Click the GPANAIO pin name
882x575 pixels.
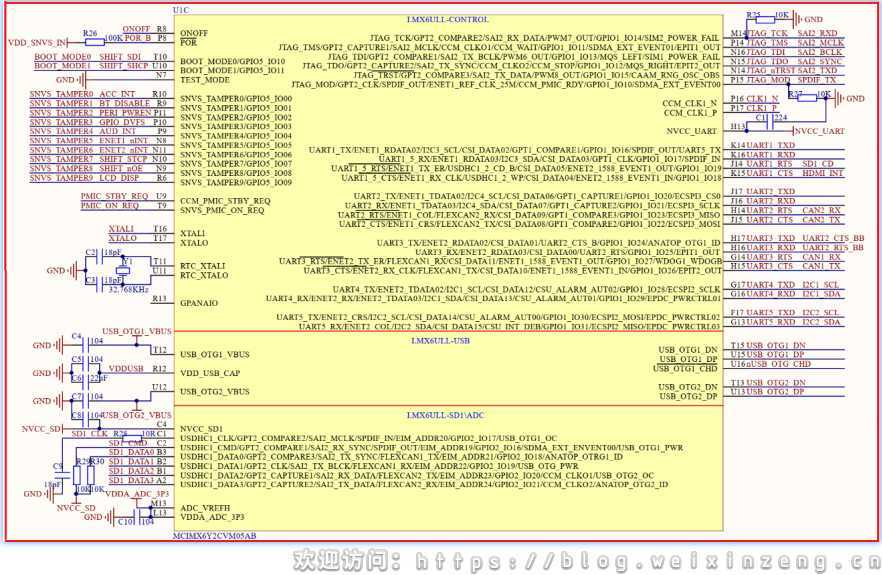tap(199, 303)
